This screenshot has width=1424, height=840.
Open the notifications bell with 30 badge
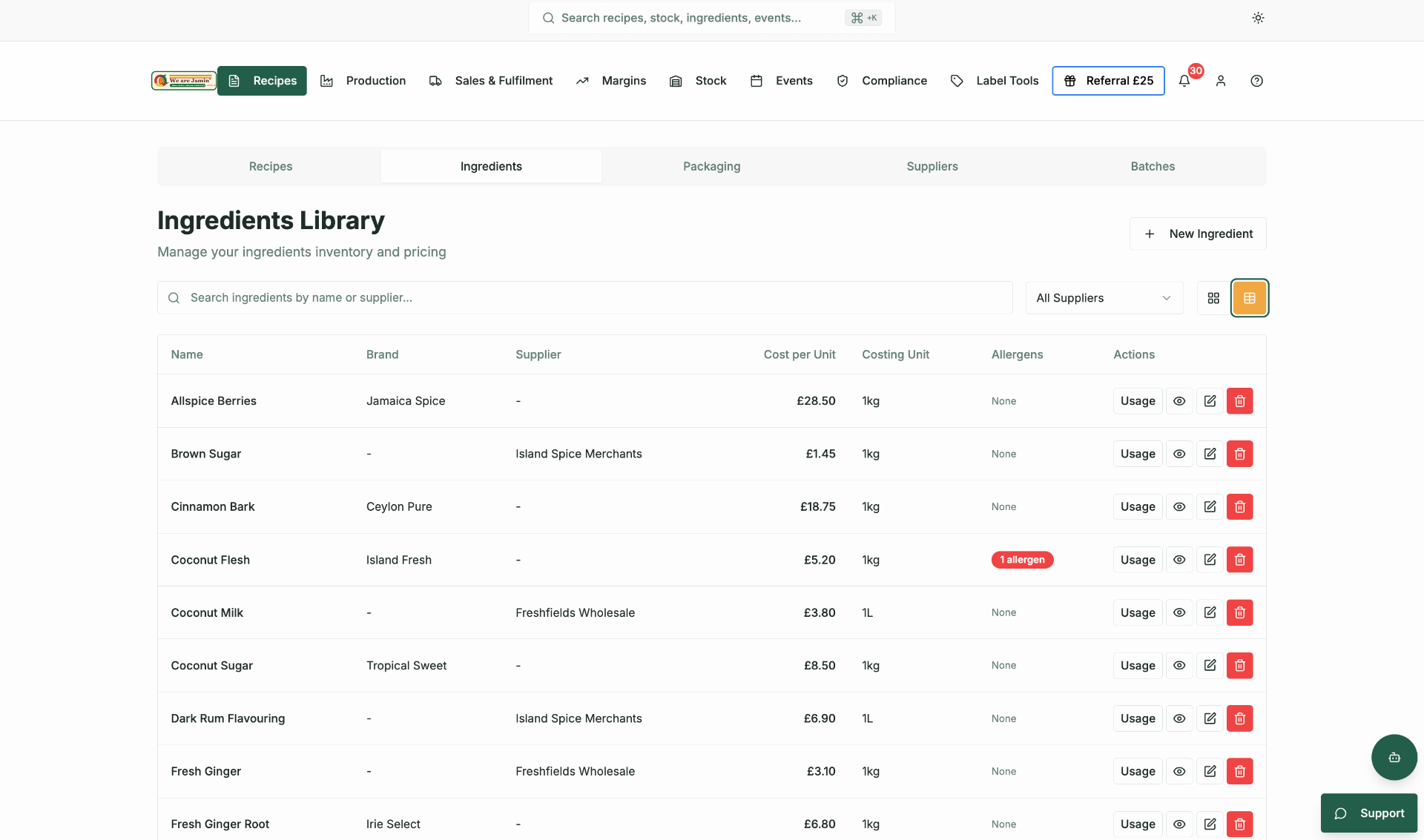1184,81
